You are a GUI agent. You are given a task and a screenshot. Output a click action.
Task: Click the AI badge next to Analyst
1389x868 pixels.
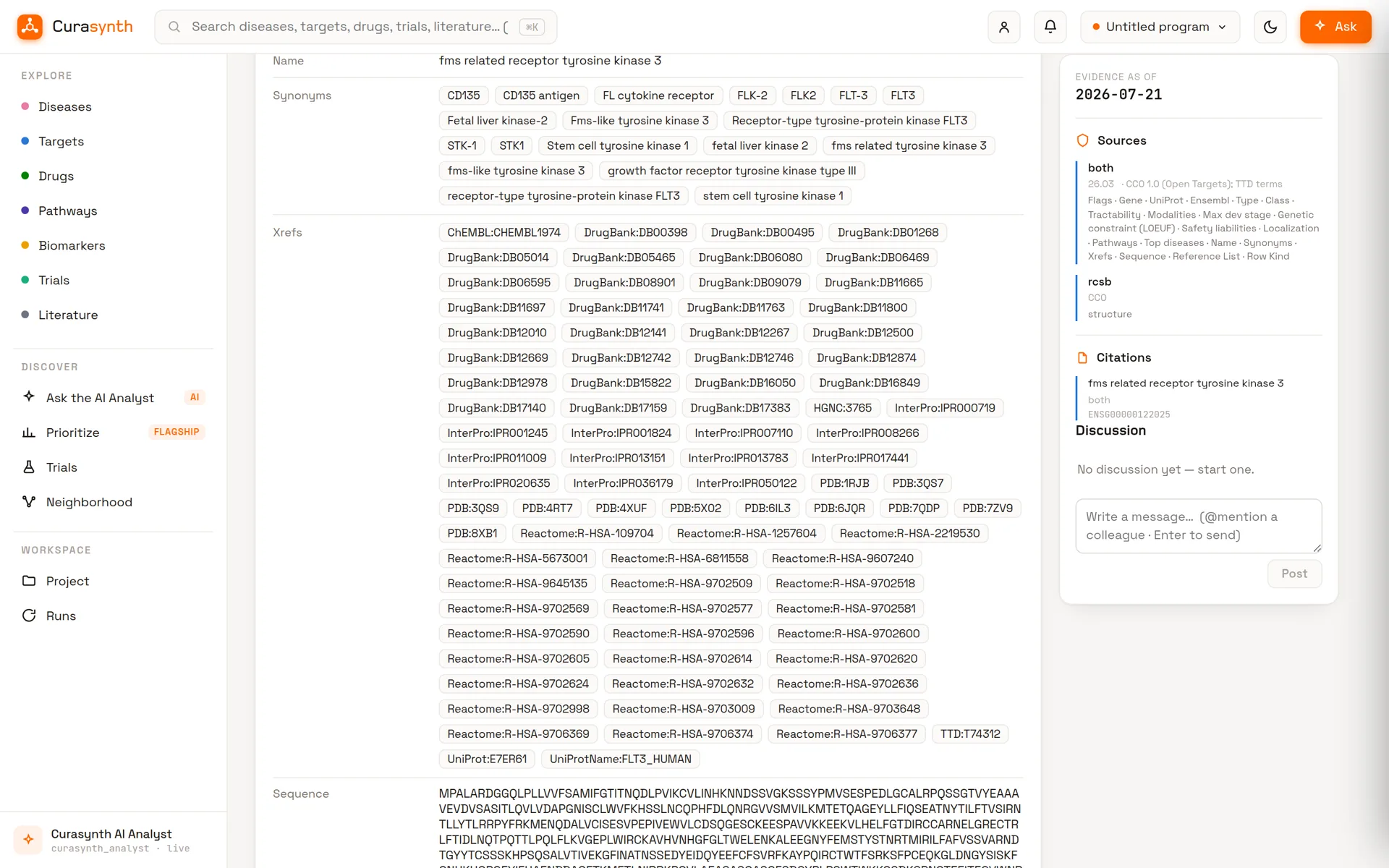click(195, 397)
